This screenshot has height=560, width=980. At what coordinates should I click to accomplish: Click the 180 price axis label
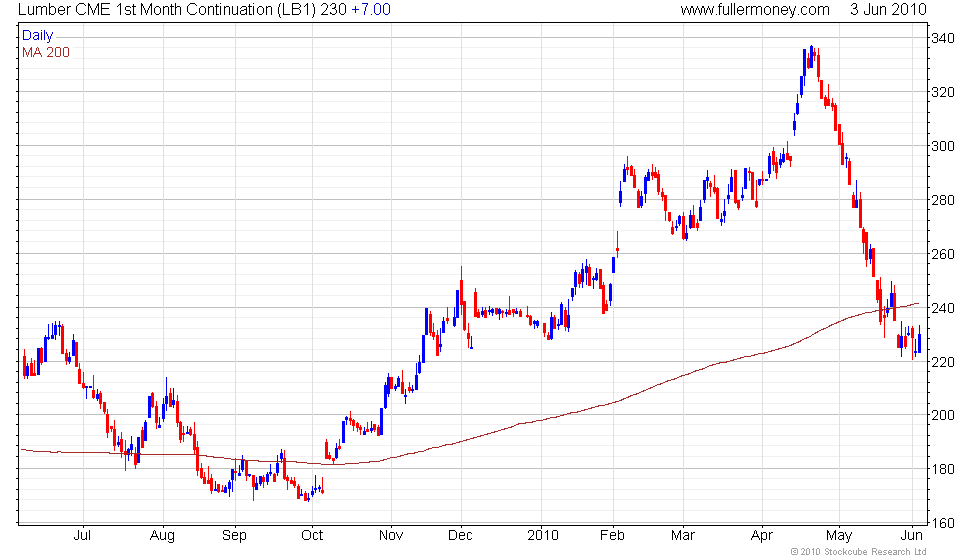coord(943,469)
